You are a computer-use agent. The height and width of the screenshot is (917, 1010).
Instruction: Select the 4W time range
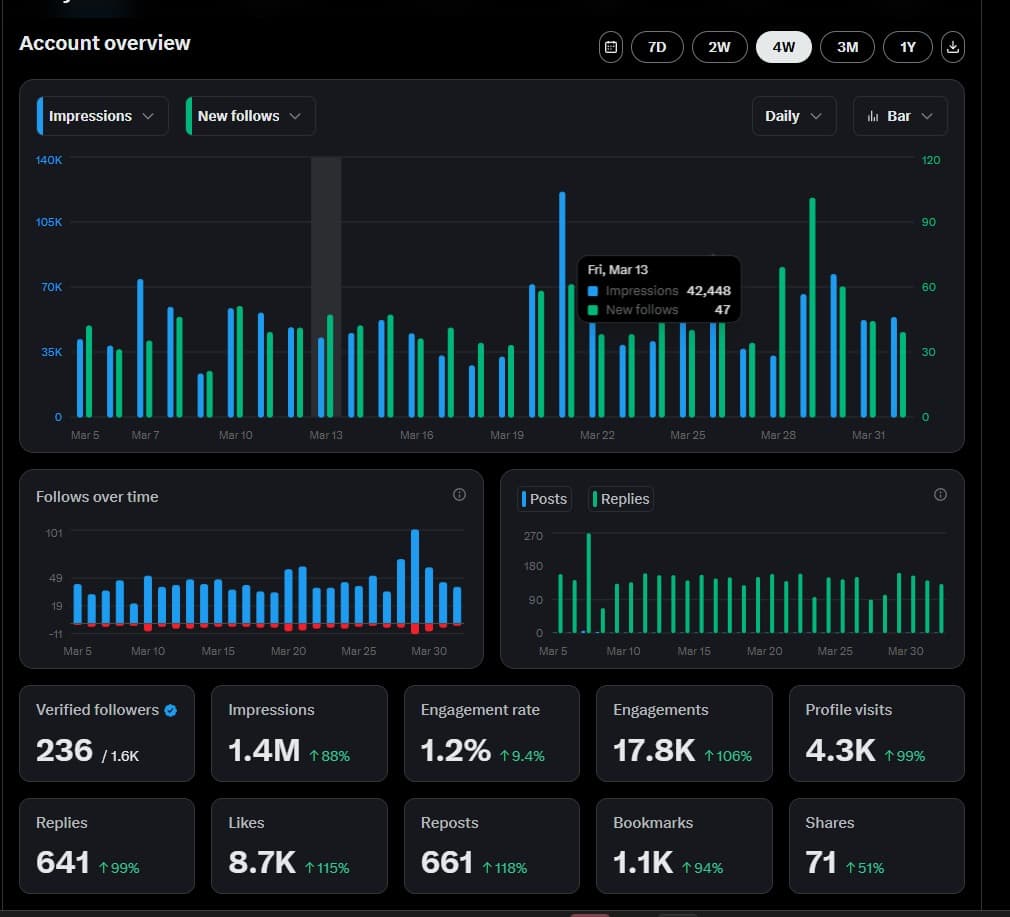click(x=783, y=47)
